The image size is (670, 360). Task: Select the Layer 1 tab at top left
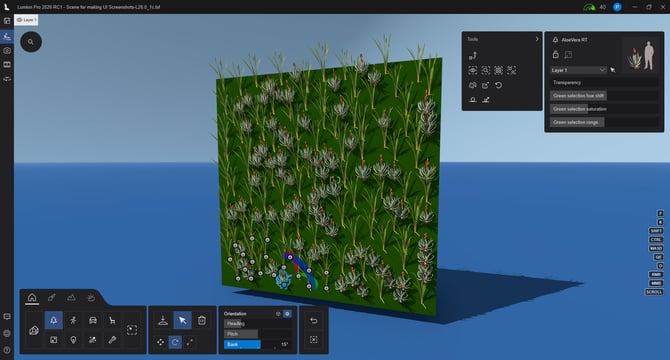click(26, 20)
